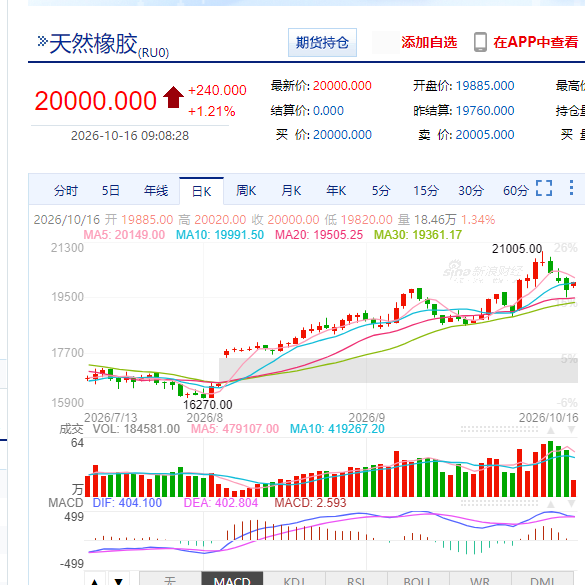This screenshot has height=585, width=585.
Task: Grab the dotted drag handle on the volume panel
Action: (x=499, y=429)
